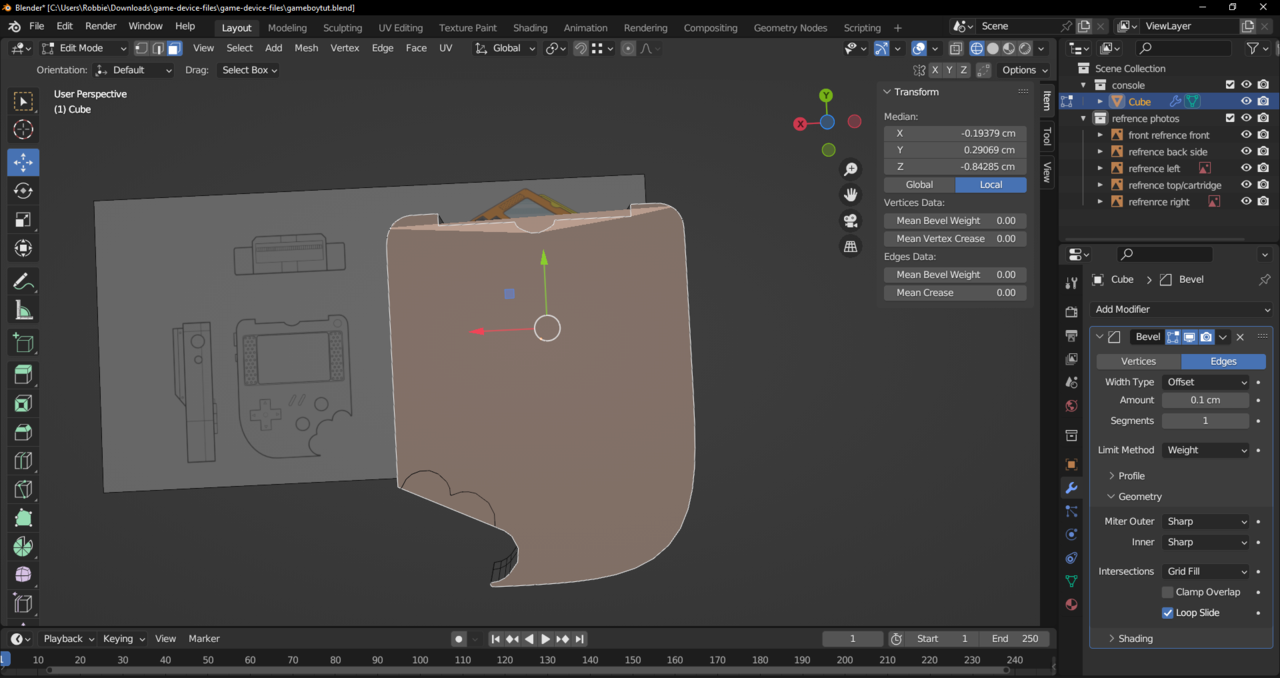Click the bevel Amount field
The height and width of the screenshot is (678, 1280).
coord(1205,400)
